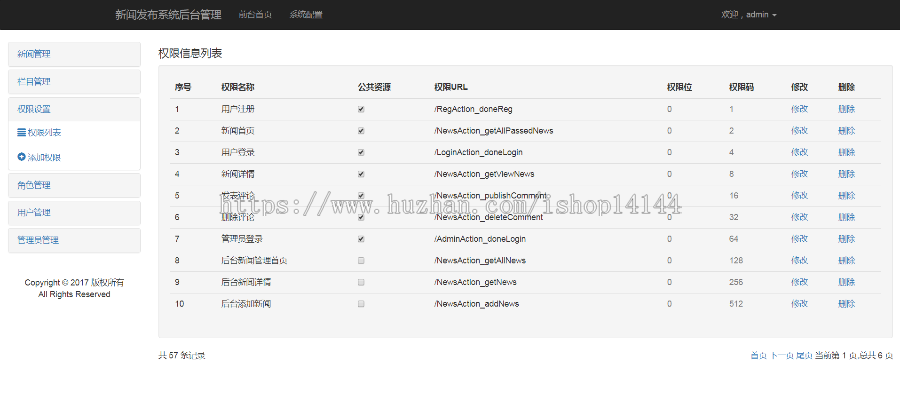
Task: Click the /RegAction_doneReg URL cell
Action: click(474, 109)
